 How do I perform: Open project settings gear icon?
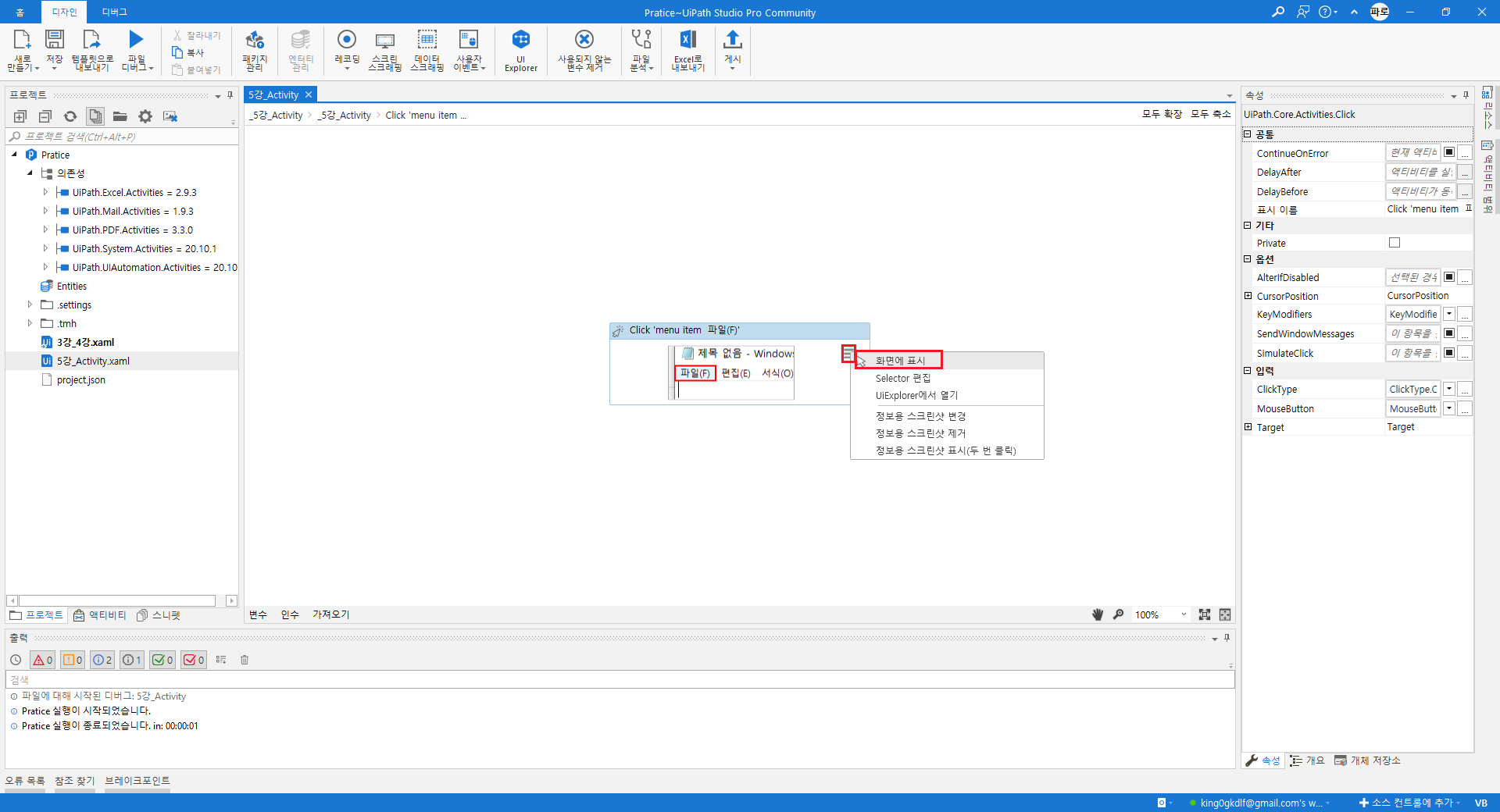(145, 116)
